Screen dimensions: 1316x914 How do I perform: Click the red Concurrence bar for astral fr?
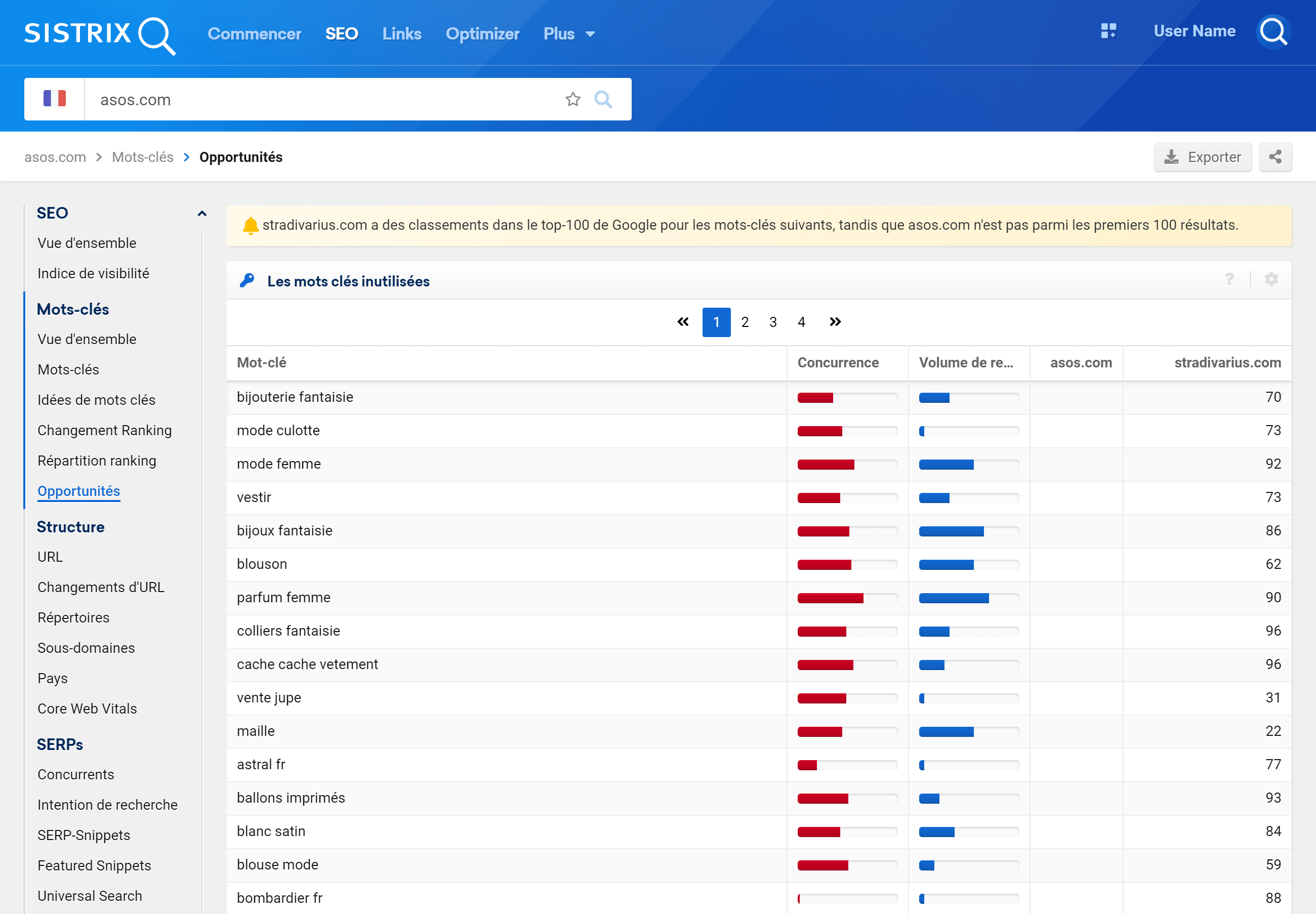click(807, 766)
